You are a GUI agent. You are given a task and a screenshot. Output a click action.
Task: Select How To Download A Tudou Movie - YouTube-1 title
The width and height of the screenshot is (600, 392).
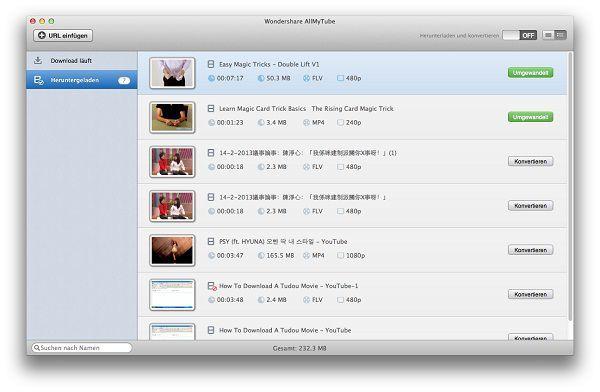pos(289,286)
